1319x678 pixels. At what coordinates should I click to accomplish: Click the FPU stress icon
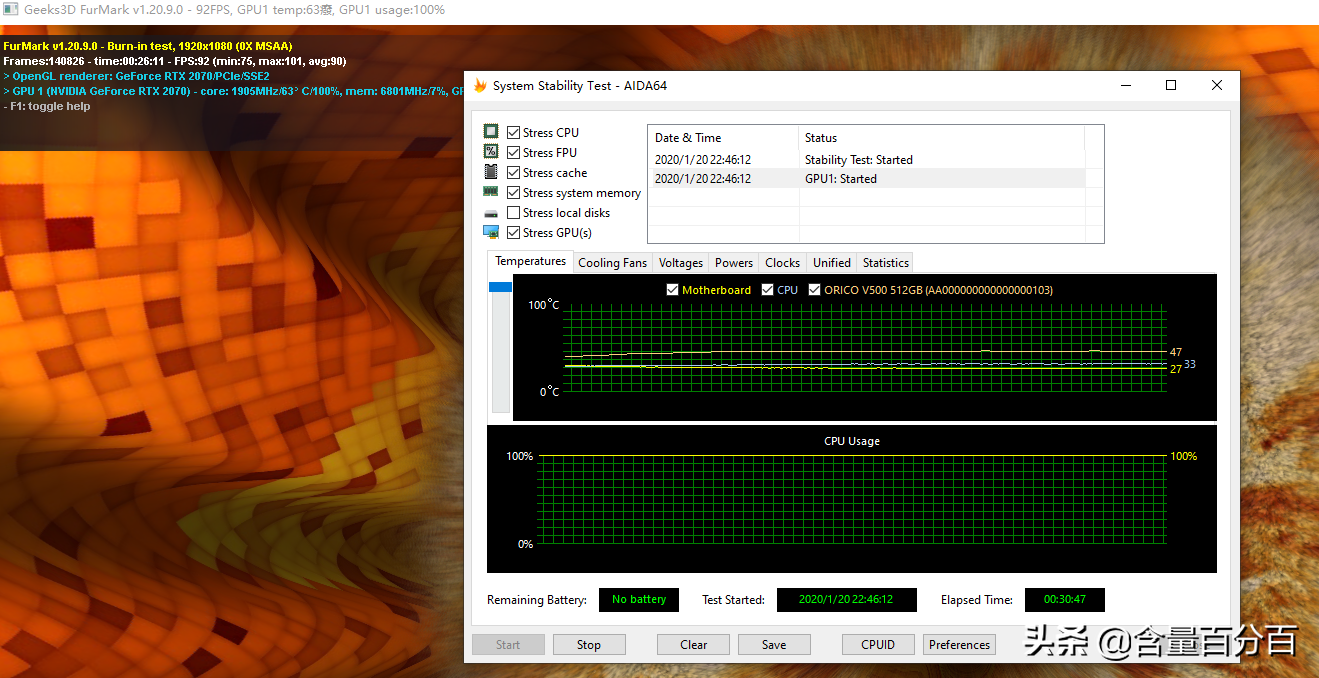491,152
